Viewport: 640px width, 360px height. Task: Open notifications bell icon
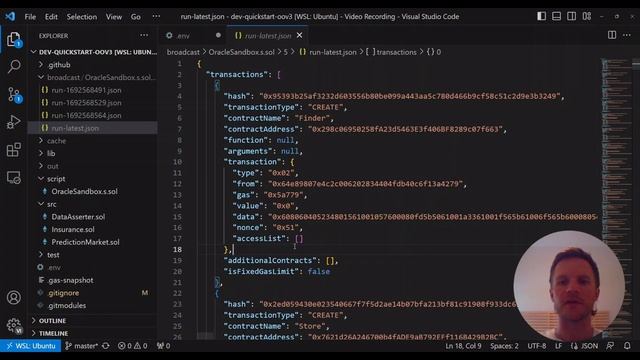(x=627, y=346)
